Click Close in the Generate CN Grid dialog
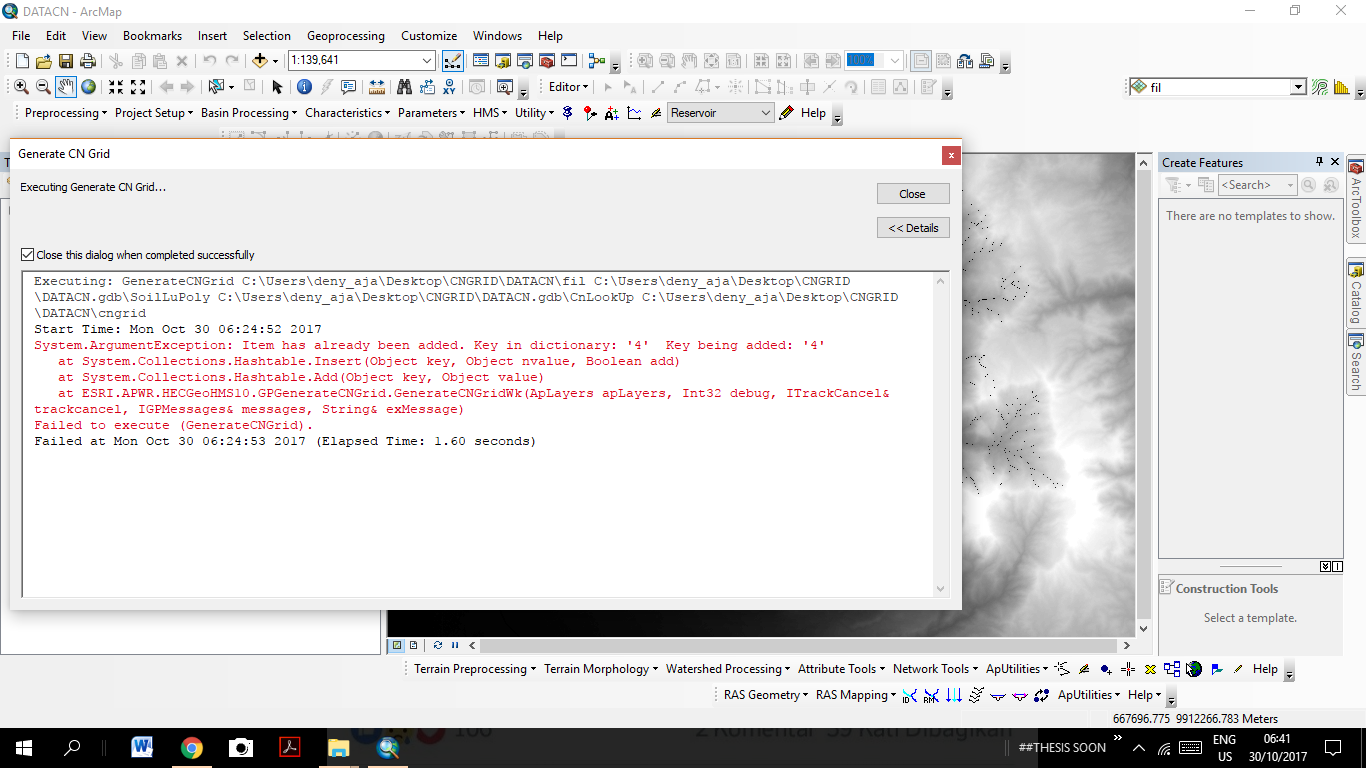This screenshot has width=1366, height=768. pyautogui.click(x=913, y=194)
